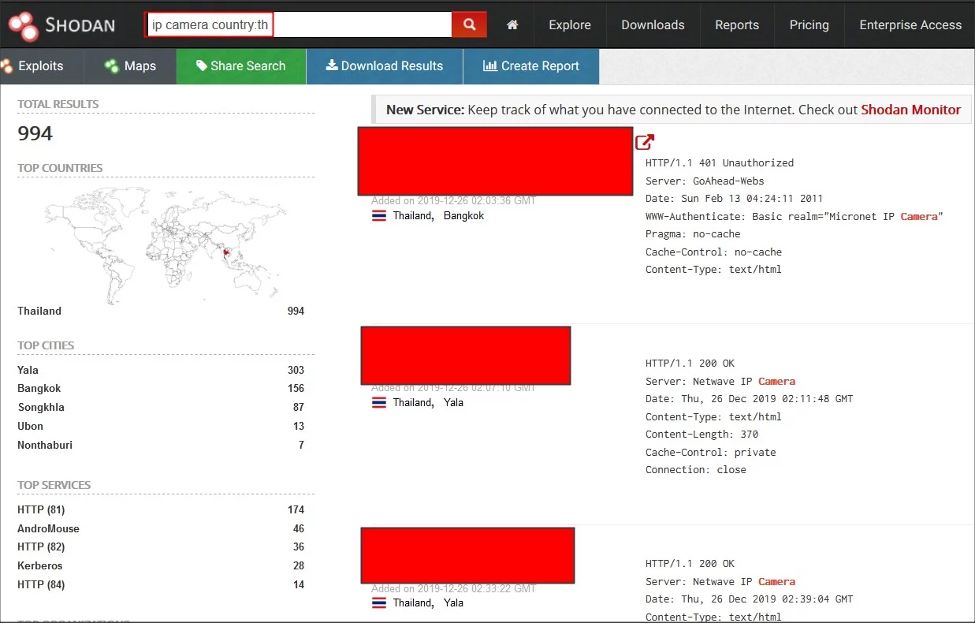Filter by city Songkhla
Viewport: 977px width, 625px height.
click(41, 408)
